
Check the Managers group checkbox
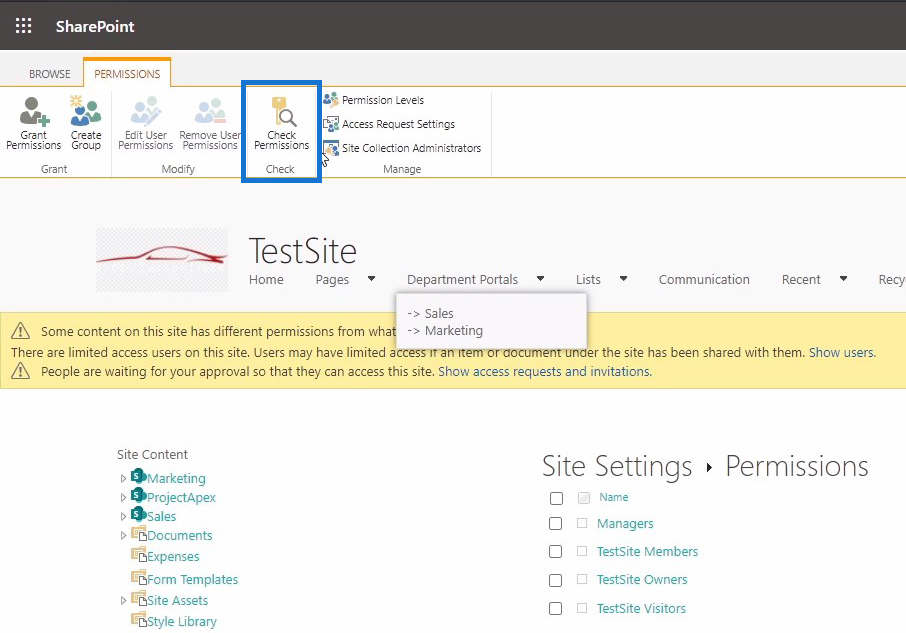555,523
